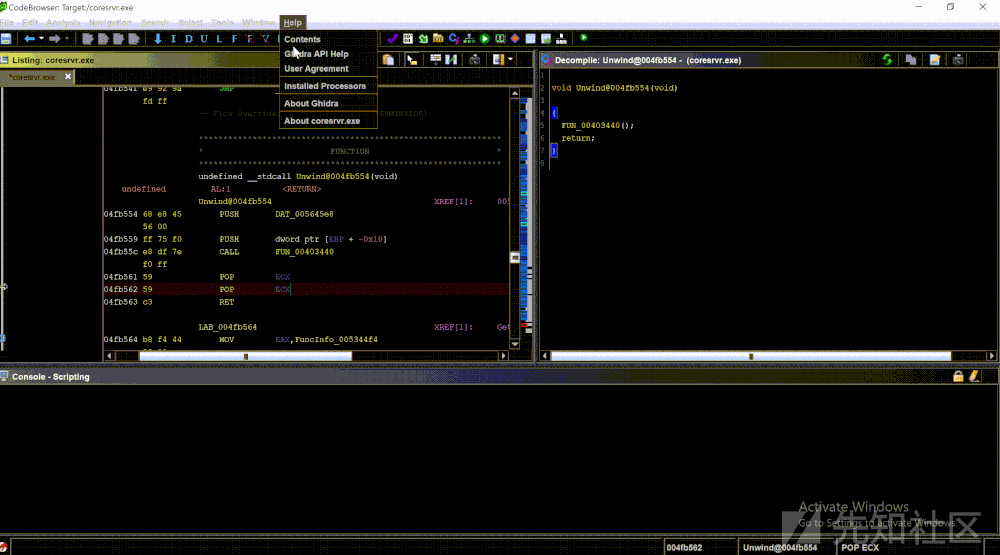The image size is (1000, 555).
Task: Click the Console - Scripting panel title
Action: (x=51, y=377)
